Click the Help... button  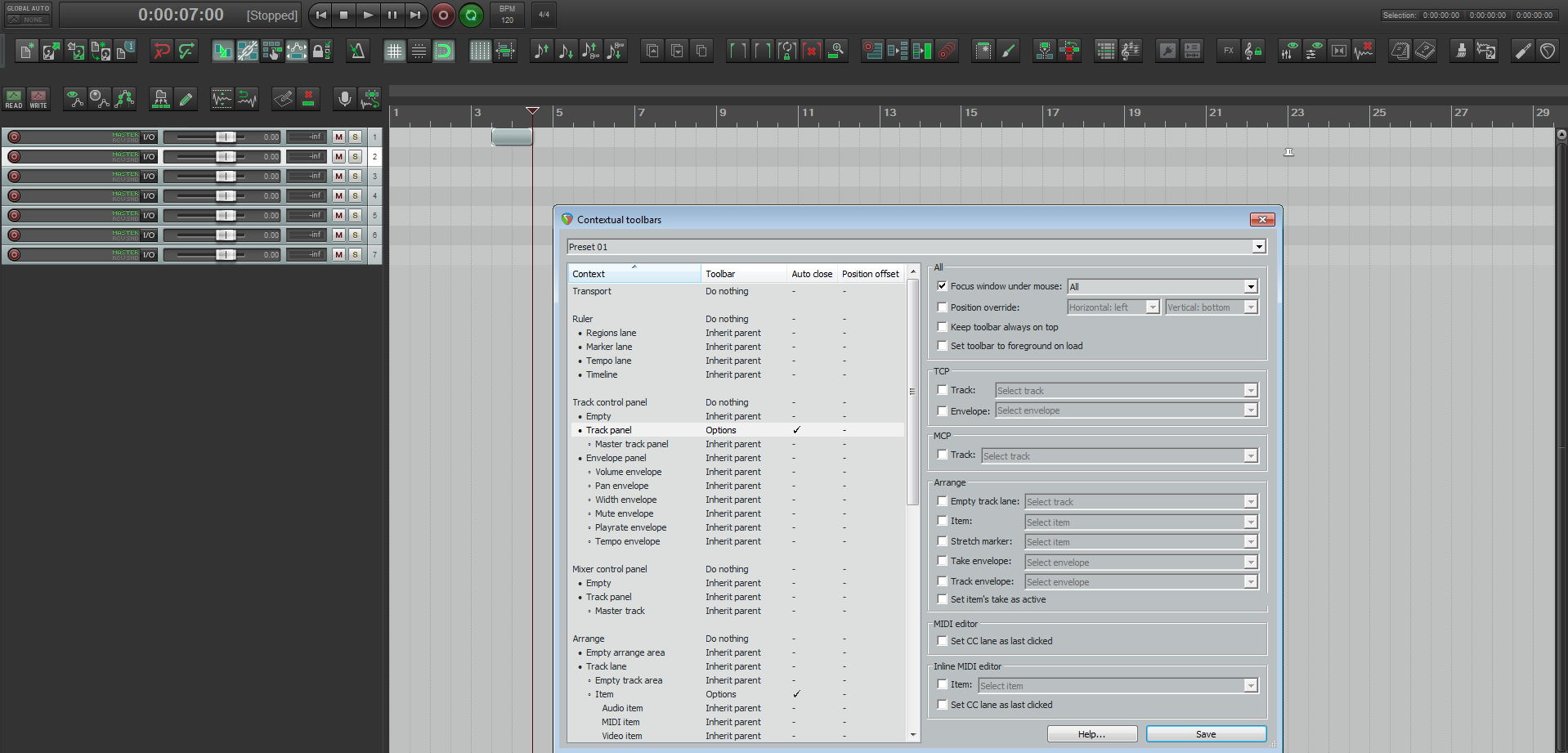pyautogui.click(x=1091, y=734)
